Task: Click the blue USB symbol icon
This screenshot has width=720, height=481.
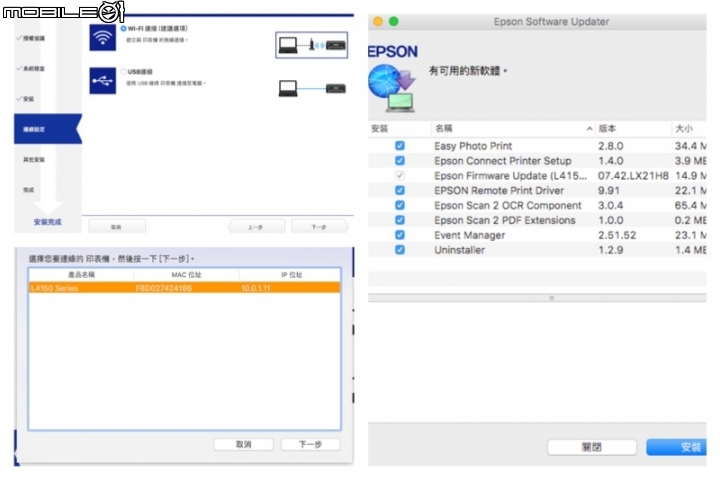Action: pyautogui.click(x=102, y=81)
